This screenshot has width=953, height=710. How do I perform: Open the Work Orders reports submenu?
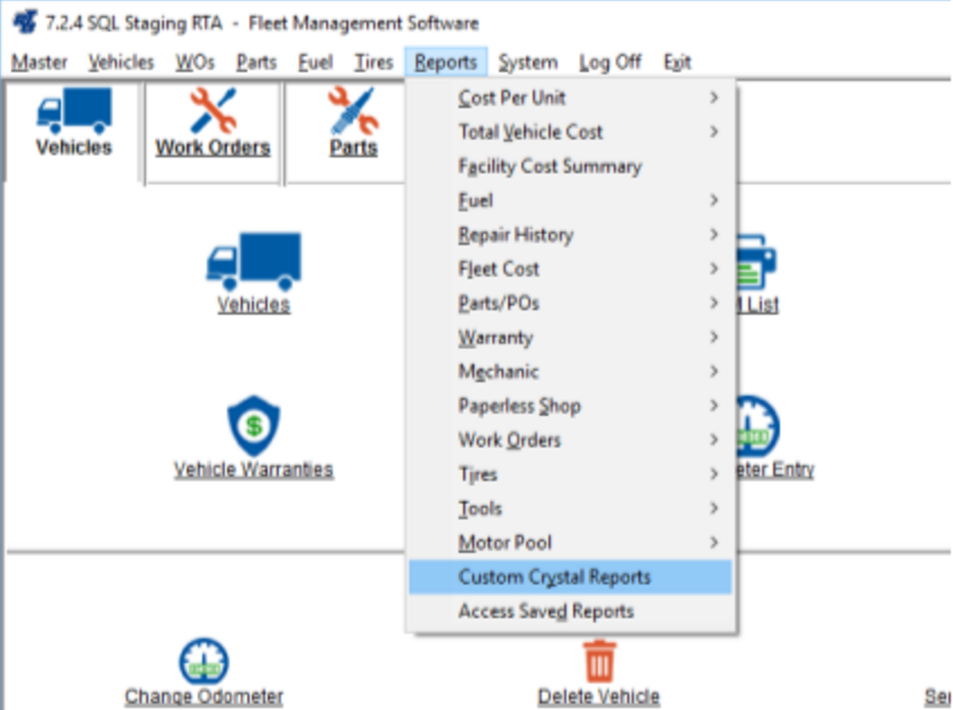point(509,440)
